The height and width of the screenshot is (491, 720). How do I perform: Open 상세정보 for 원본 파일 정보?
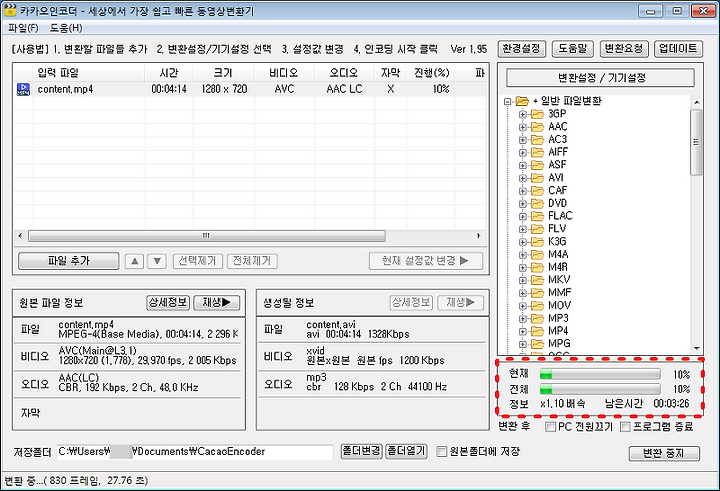click(x=168, y=302)
